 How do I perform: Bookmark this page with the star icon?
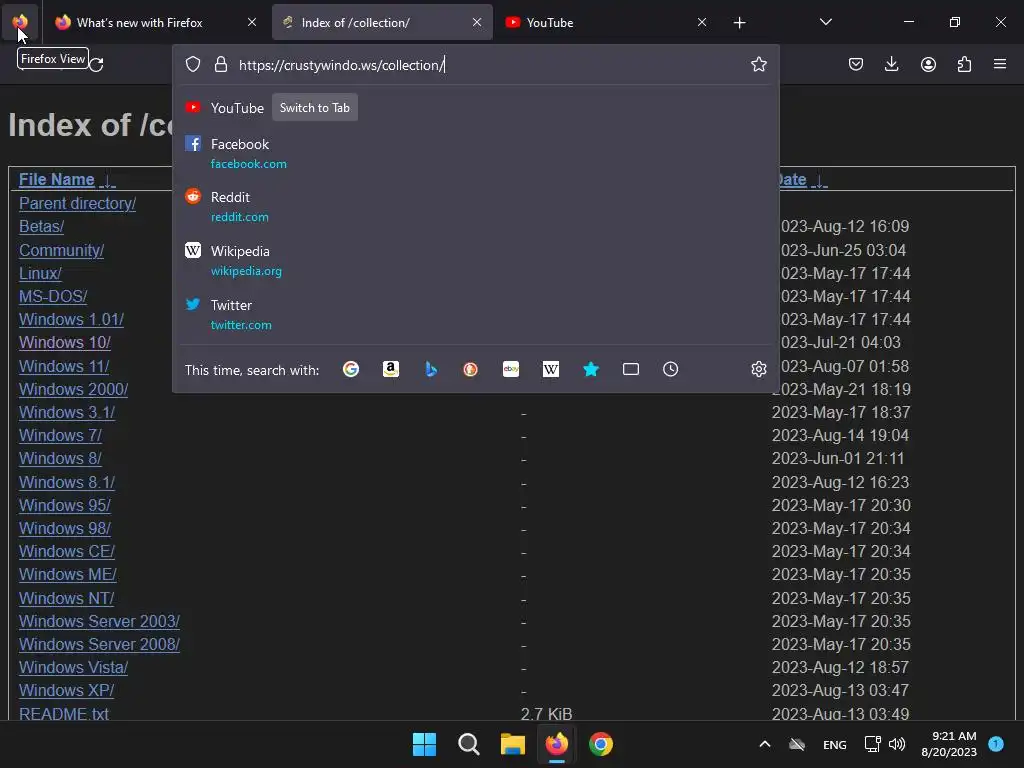coord(758,64)
